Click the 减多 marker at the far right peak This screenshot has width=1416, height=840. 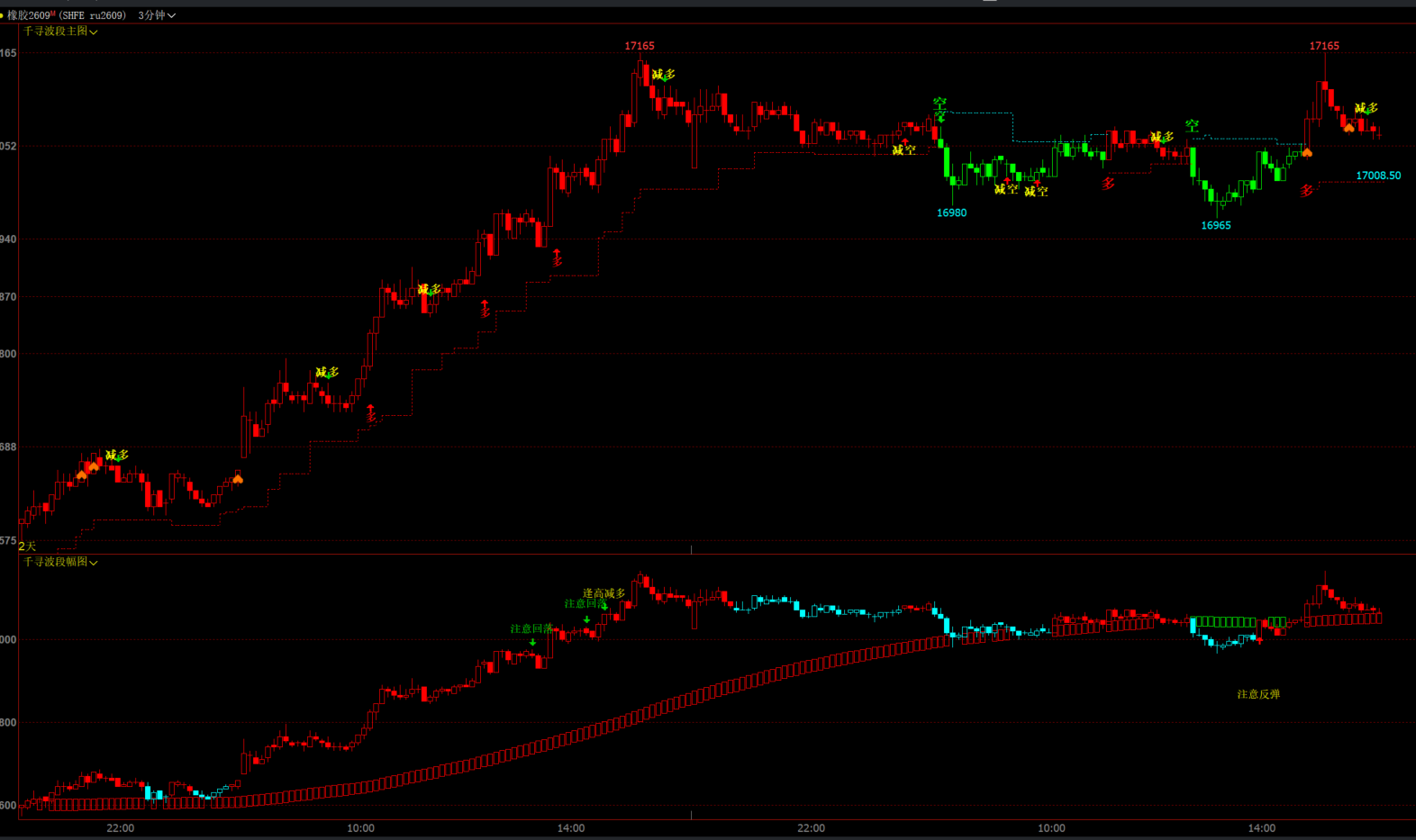(1366, 108)
